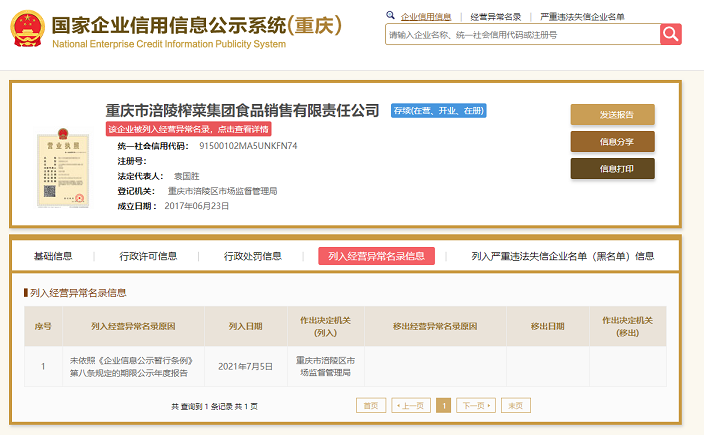This screenshot has height=435, width=704.
Task: Click the 下一页 next page button
Action: pyautogui.click(x=476, y=405)
